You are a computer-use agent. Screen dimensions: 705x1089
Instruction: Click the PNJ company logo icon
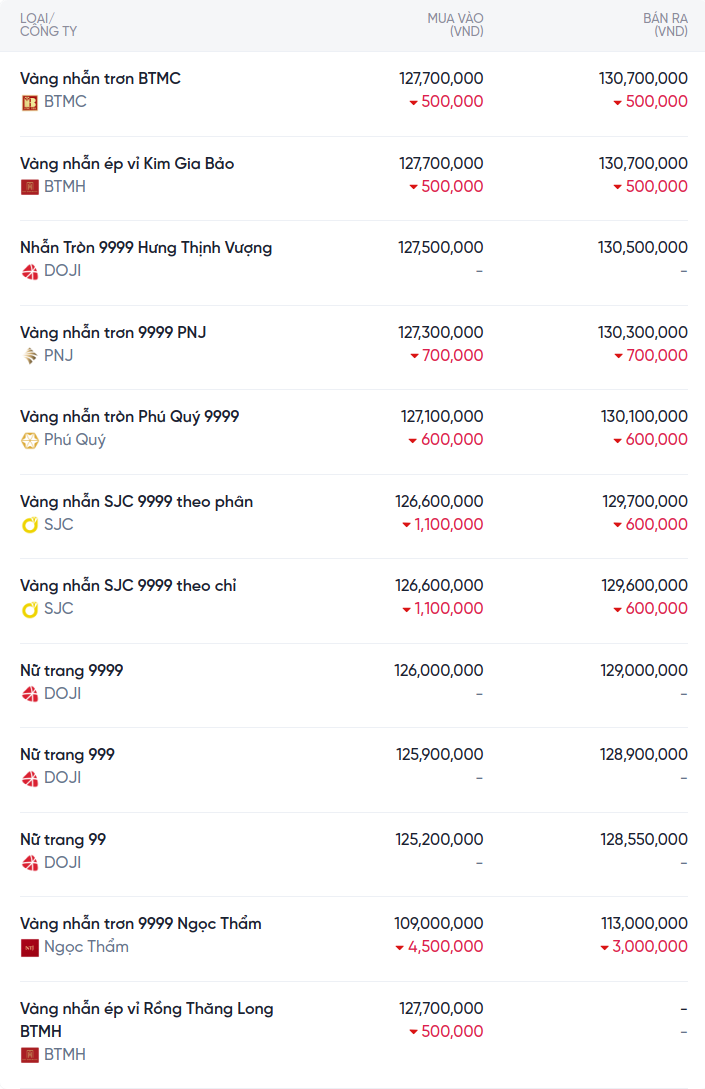(x=29, y=356)
